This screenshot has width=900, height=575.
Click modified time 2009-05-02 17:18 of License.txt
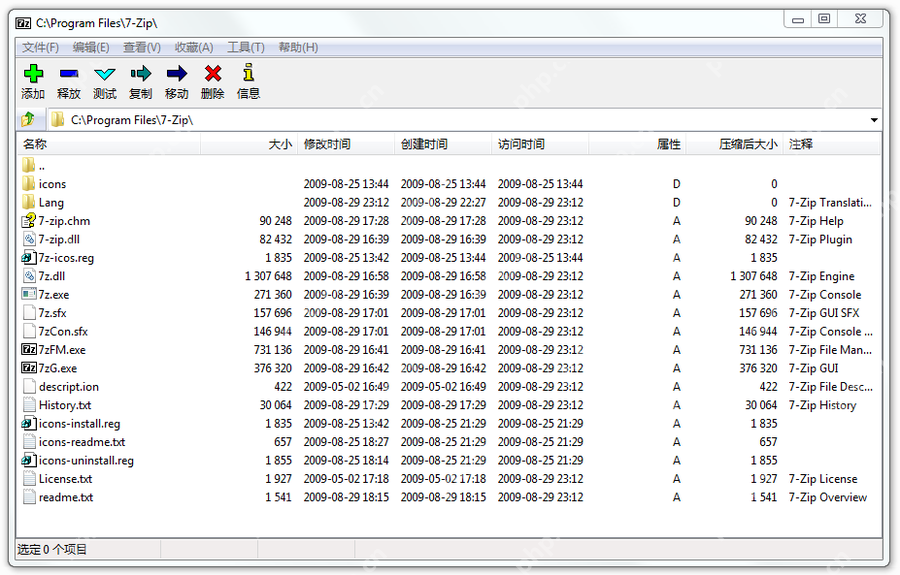pyautogui.click(x=346, y=479)
